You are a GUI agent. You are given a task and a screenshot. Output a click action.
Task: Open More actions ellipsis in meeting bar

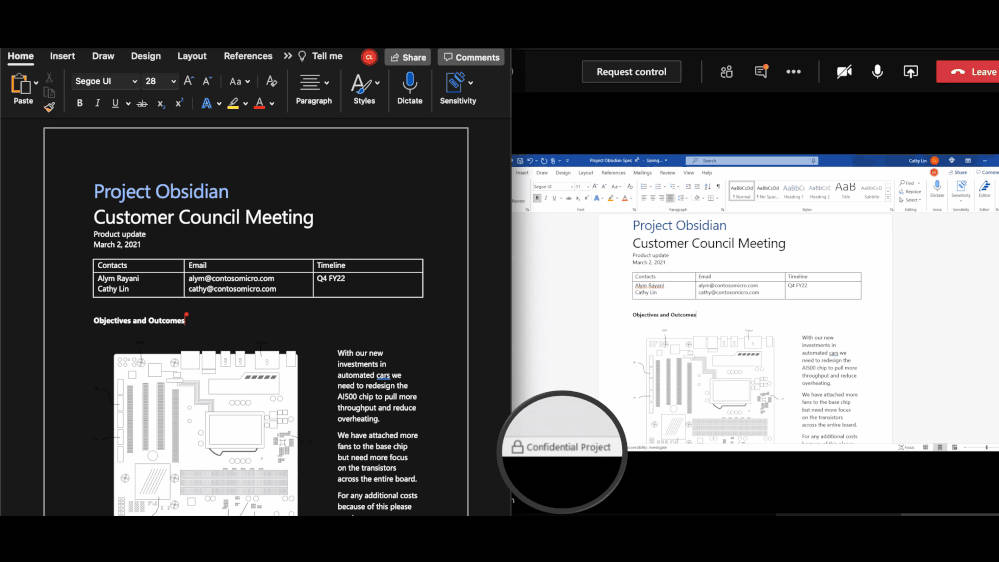click(793, 71)
